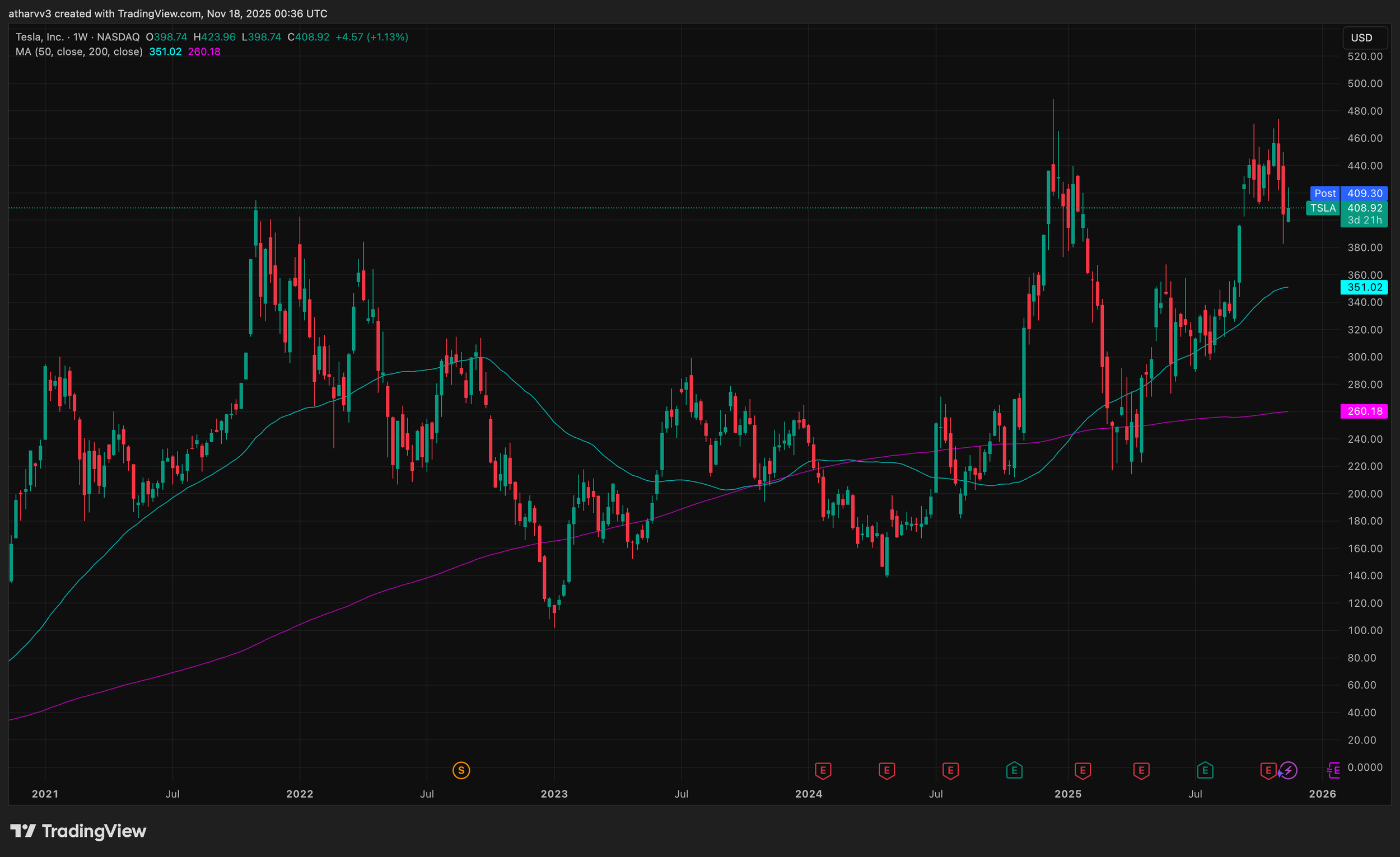The height and width of the screenshot is (857, 1400).
Task: Click the 2022 label on time axis
Action: (x=300, y=794)
